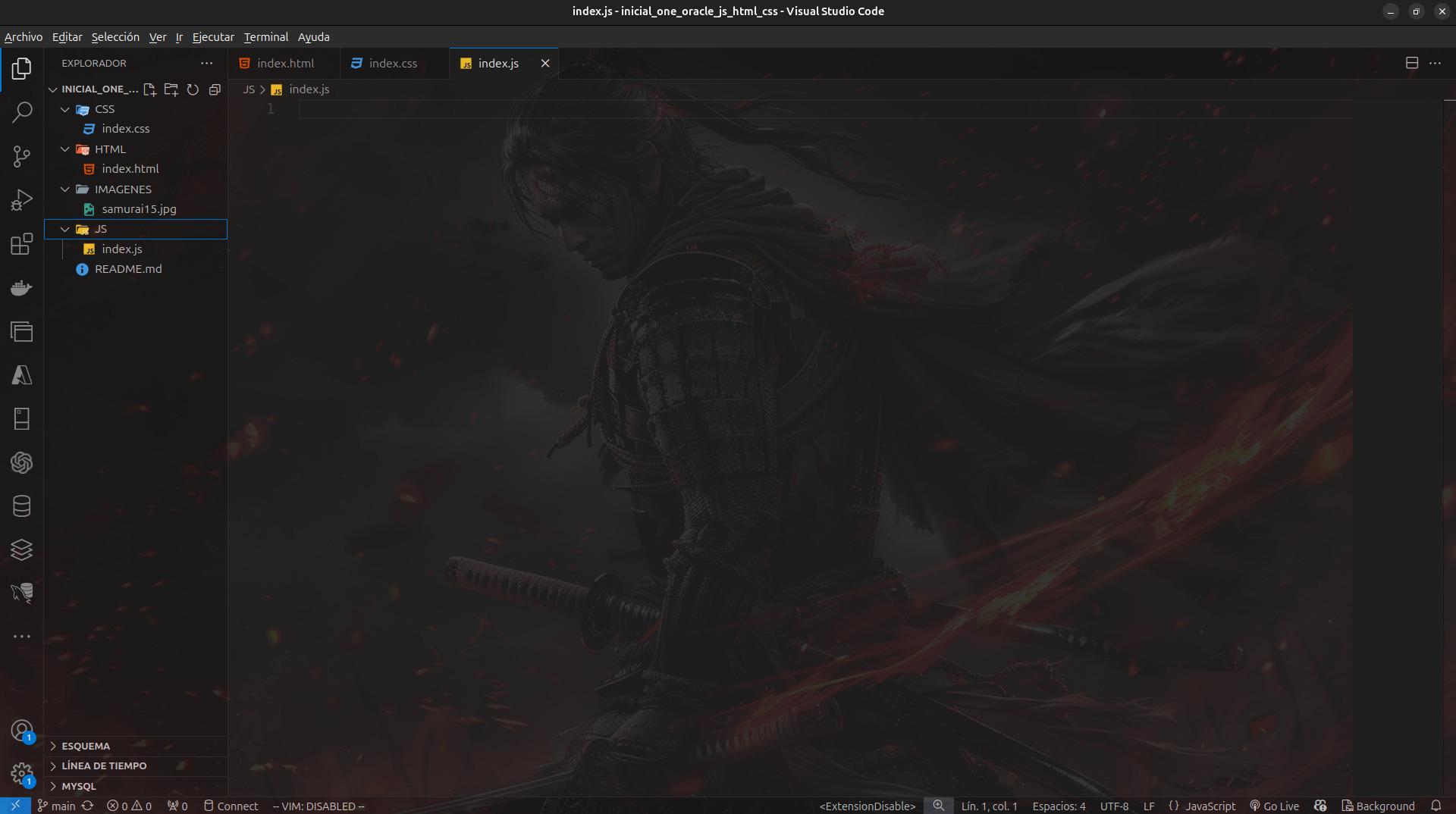Open the Docker view
This screenshot has height=814, width=1456.
pos(21,288)
